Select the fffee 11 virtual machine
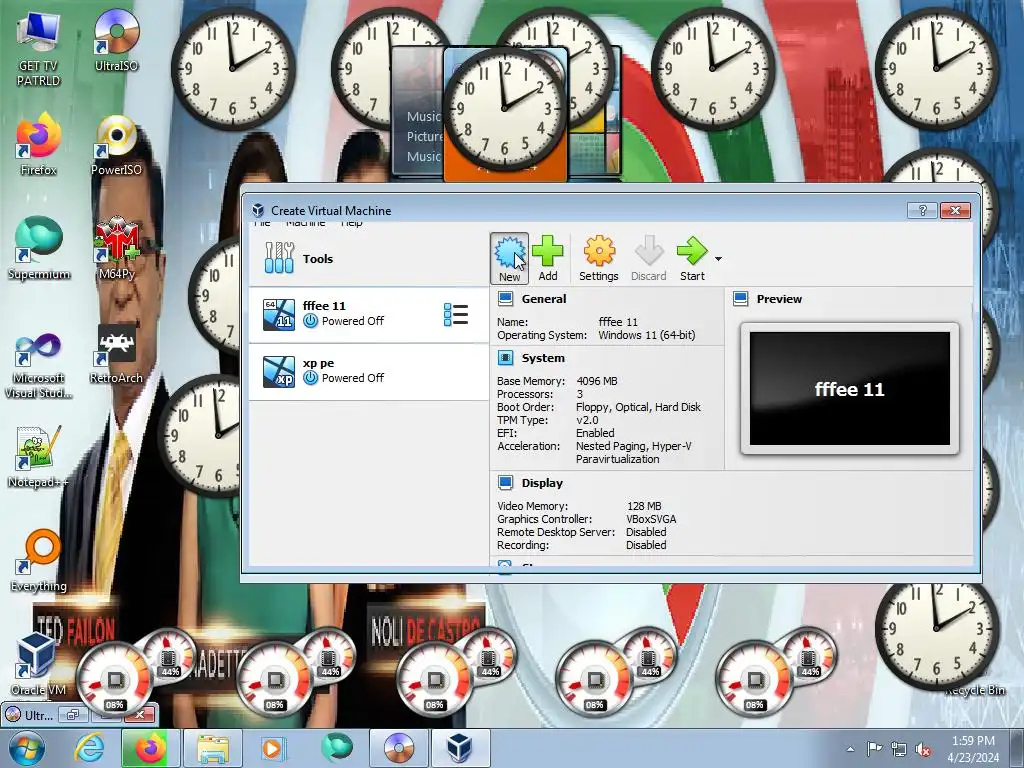 coord(368,314)
